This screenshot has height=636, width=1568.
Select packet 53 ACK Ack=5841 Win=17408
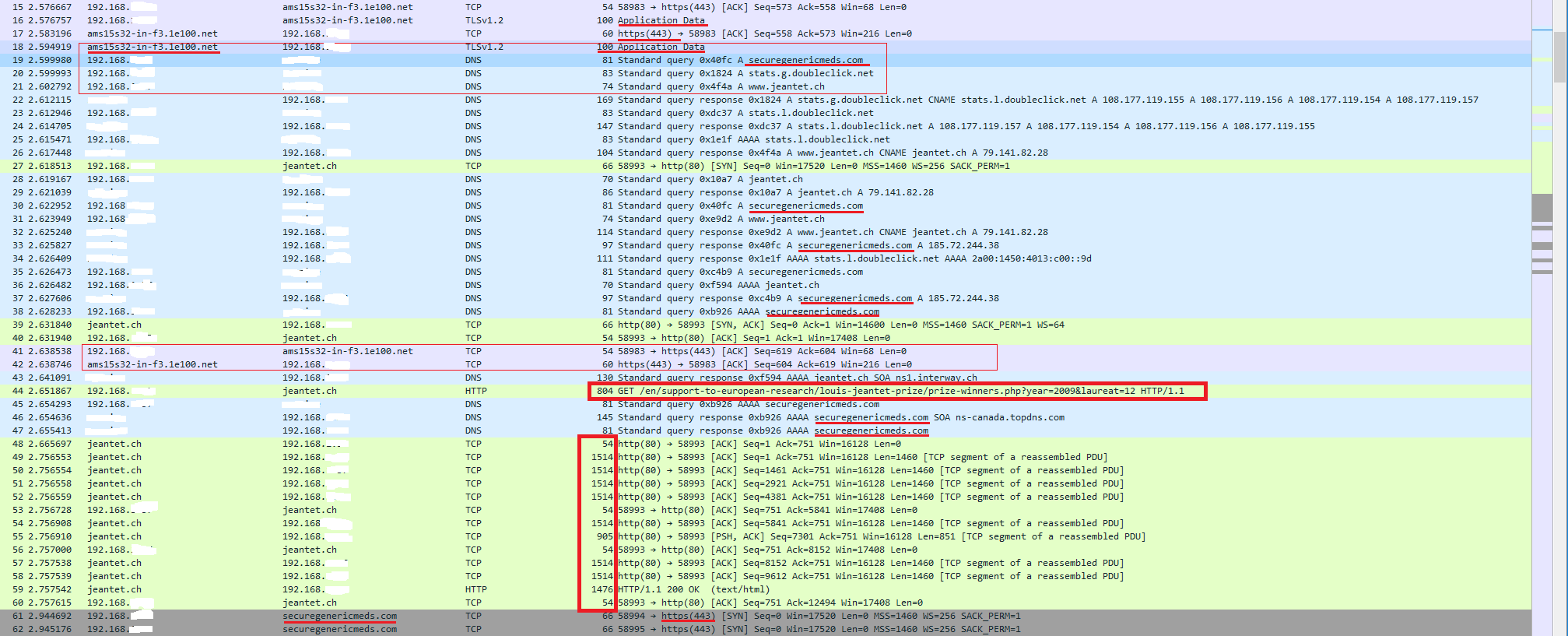[x=766, y=510]
